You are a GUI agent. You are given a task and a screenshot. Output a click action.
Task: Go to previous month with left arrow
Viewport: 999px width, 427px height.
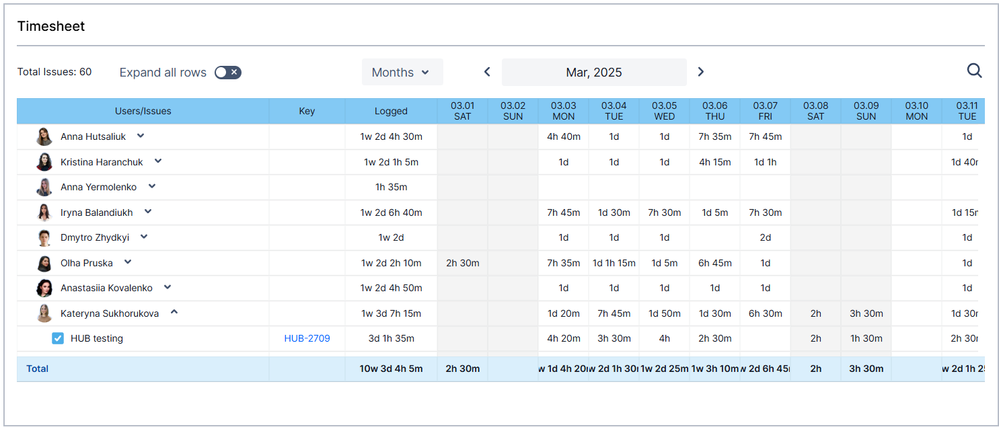[x=487, y=72]
